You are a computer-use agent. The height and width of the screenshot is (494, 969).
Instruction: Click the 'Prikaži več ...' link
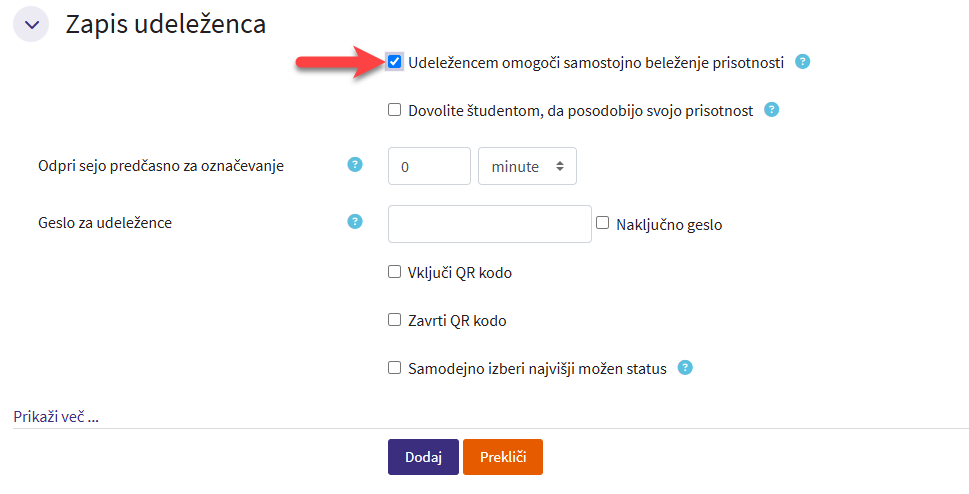pos(56,416)
